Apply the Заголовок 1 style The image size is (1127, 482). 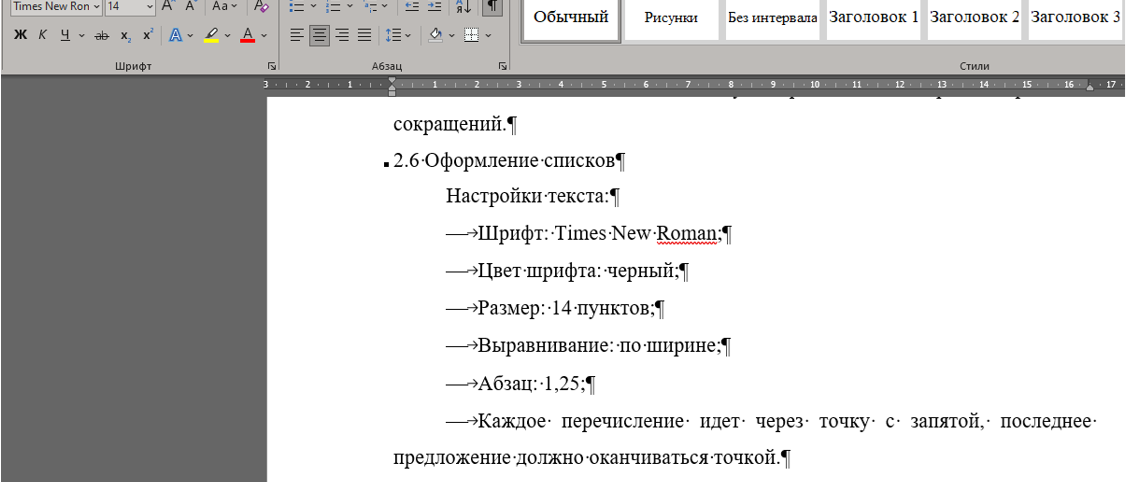click(873, 18)
